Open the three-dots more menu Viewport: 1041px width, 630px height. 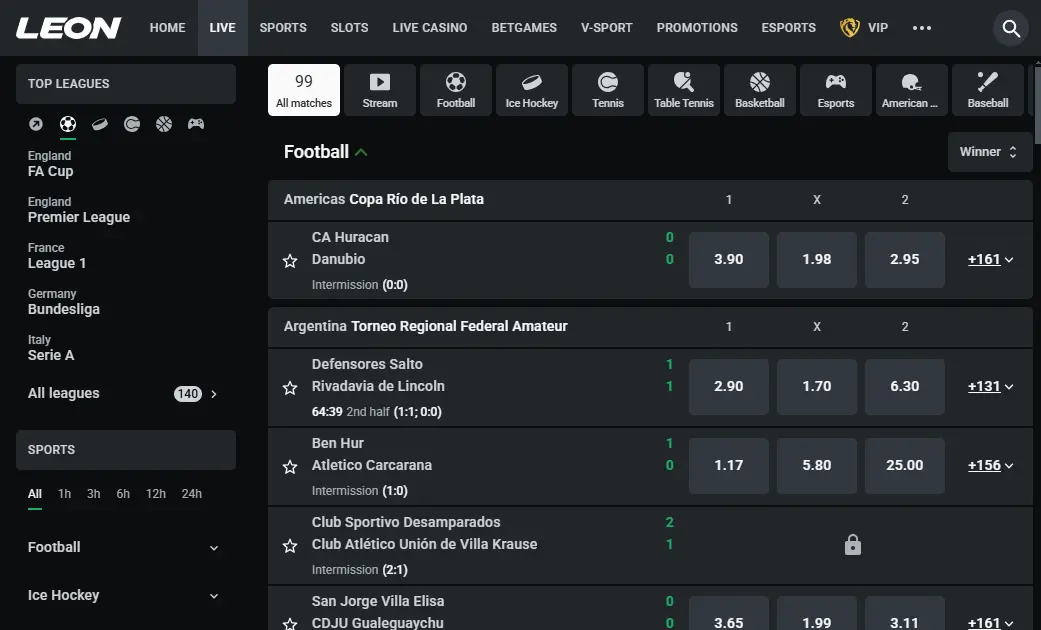pyautogui.click(x=921, y=28)
